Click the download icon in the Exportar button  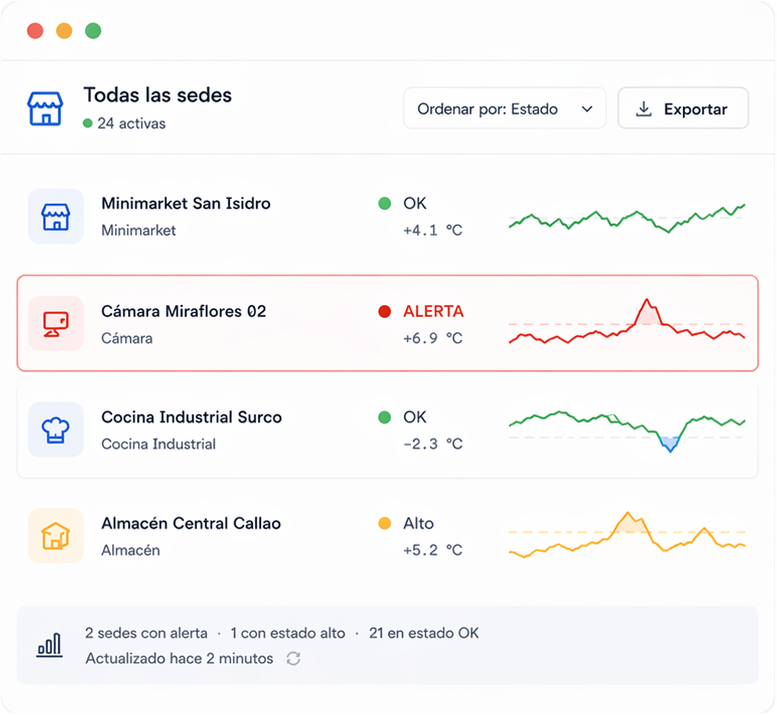[644, 109]
